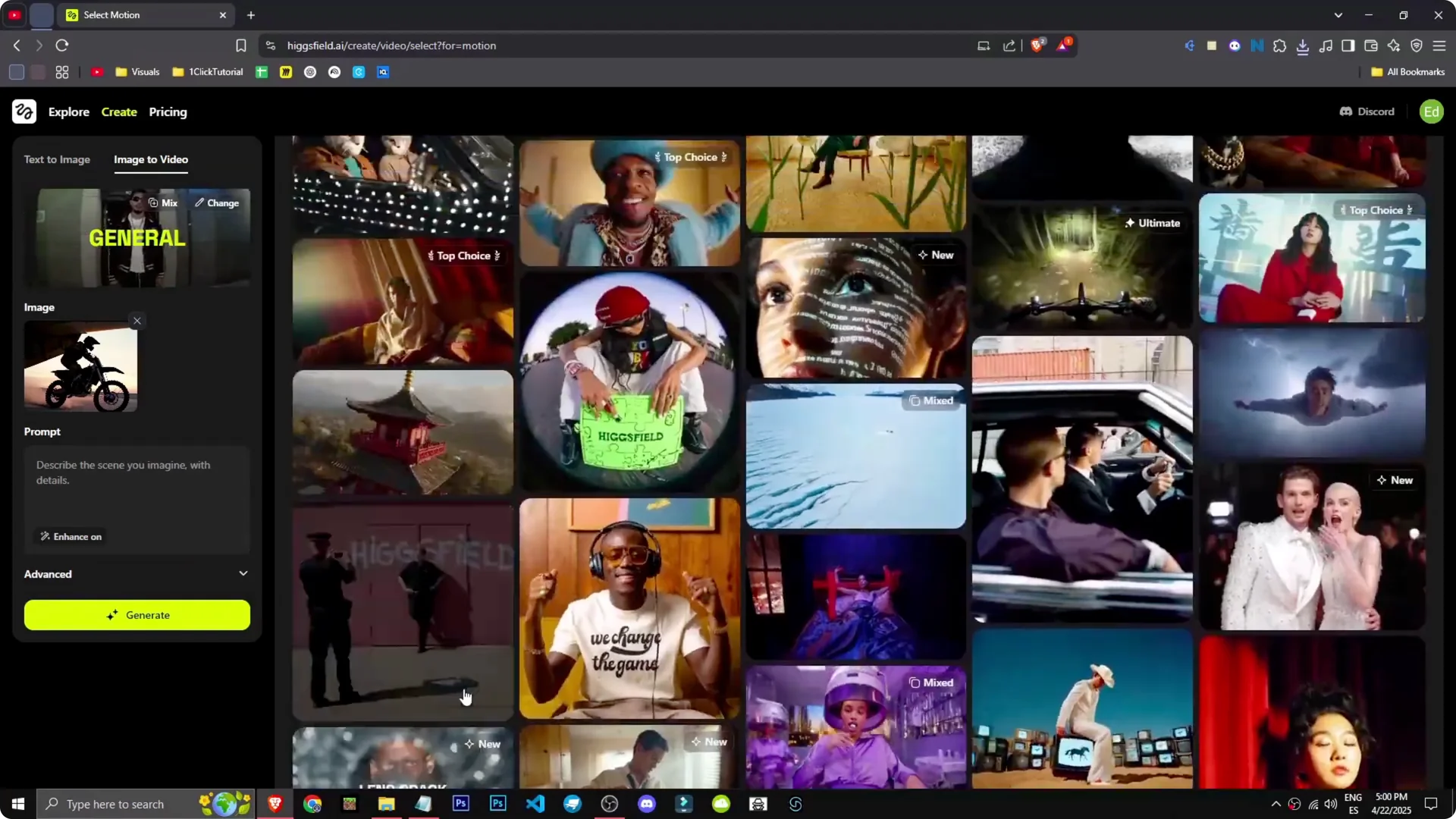Open the tab search dropdown

point(1339,14)
